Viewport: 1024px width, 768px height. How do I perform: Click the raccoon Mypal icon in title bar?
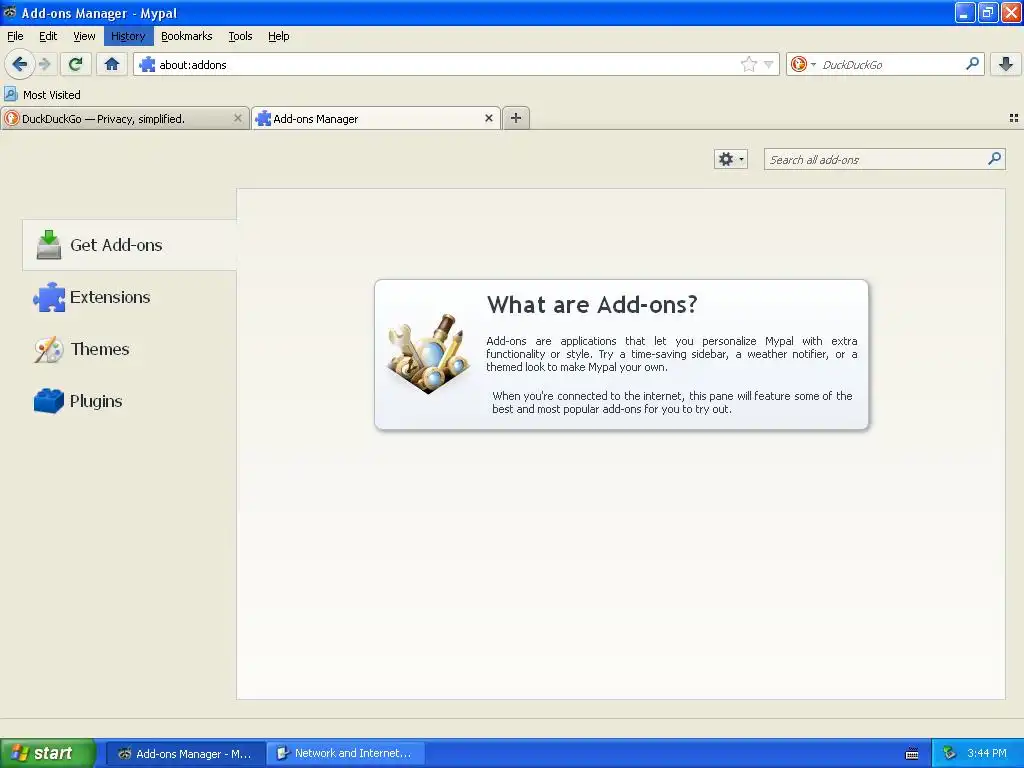[10, 12]
